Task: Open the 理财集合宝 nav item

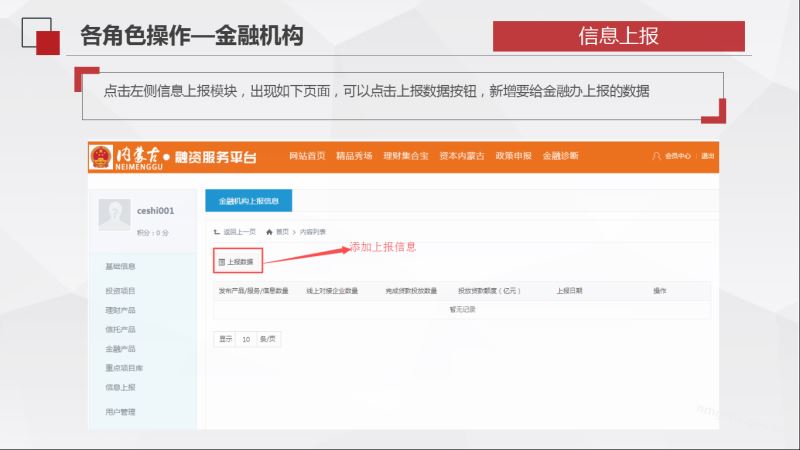Action: [x=405, y=156]
